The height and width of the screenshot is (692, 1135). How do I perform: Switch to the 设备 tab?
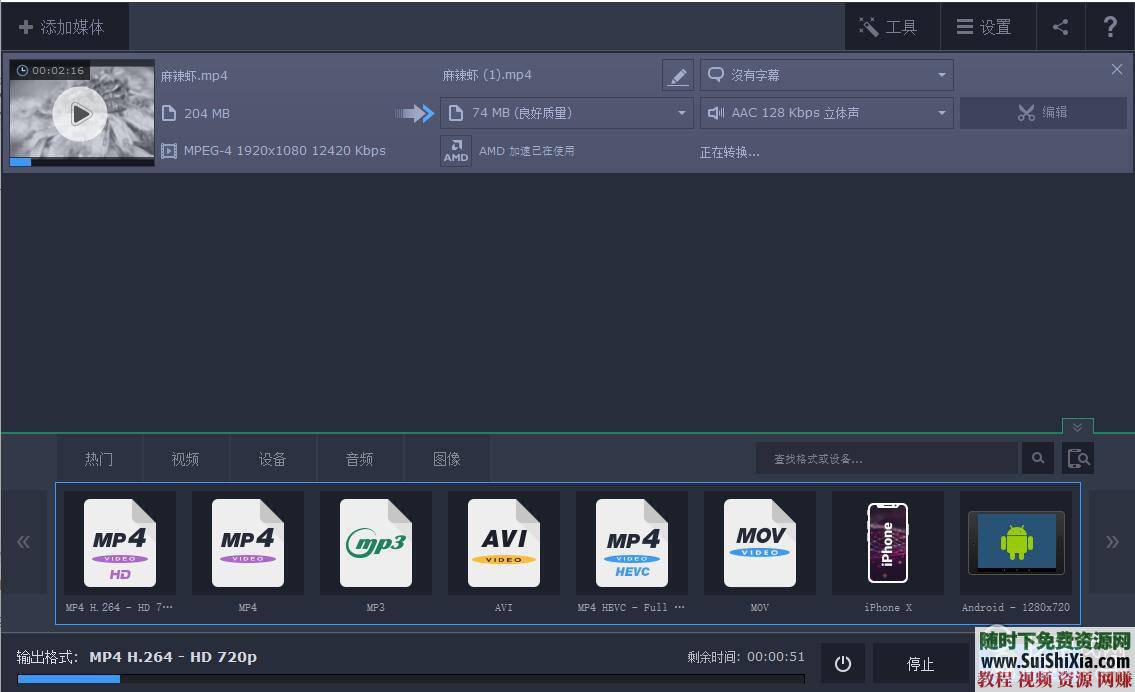click(x=272, y=458)
